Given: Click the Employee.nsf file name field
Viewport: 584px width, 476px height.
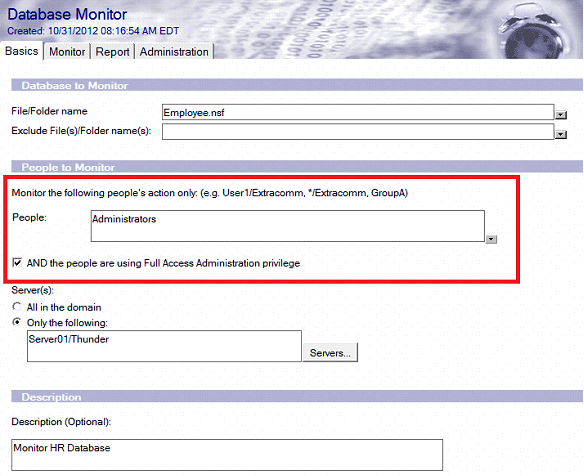Looking at the screenshot, I should click(x=358, y=112).
